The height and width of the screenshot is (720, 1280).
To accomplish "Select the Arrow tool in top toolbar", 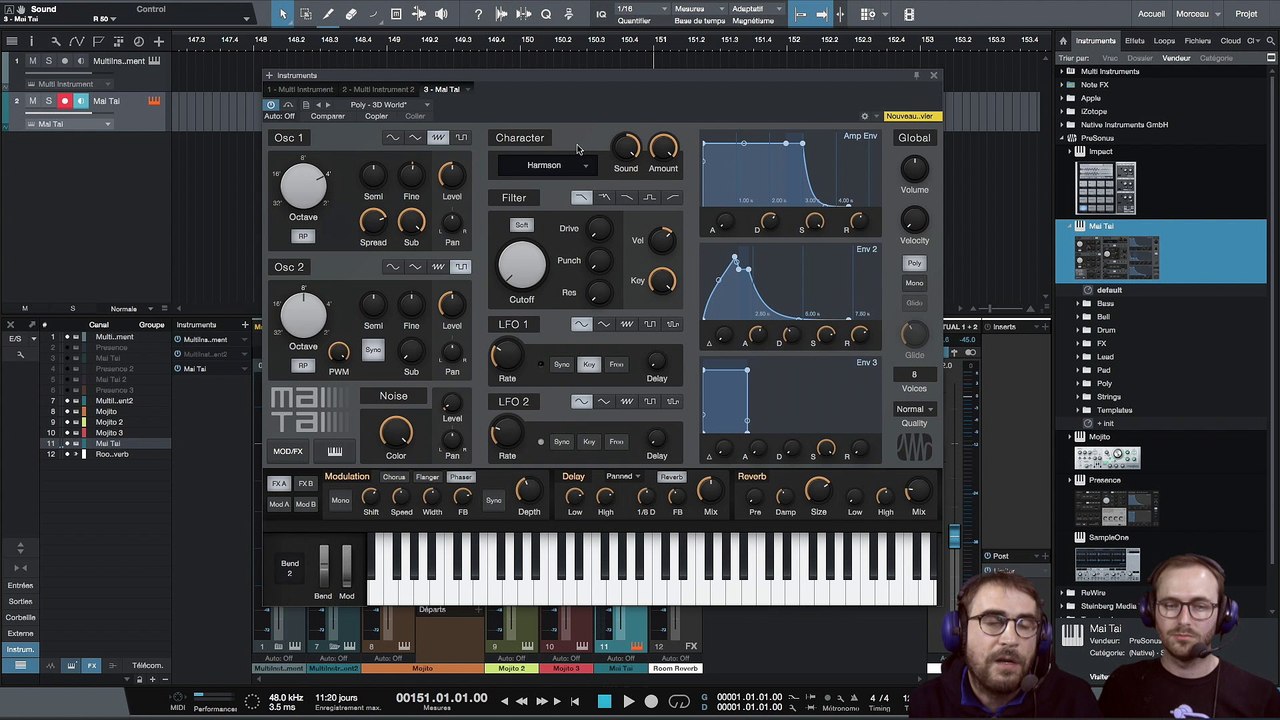I will 283,14.
